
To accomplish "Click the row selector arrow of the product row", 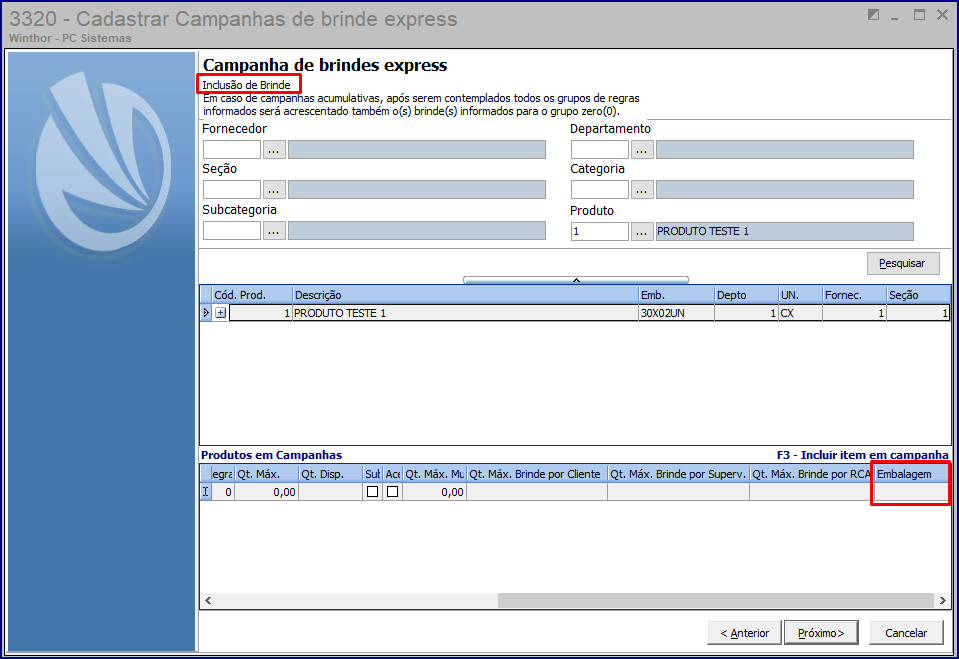I will [206, 313].
